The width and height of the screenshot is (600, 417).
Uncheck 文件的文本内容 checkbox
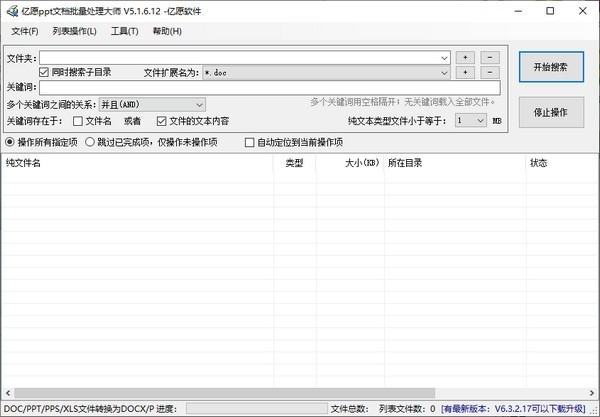(161, 121)
